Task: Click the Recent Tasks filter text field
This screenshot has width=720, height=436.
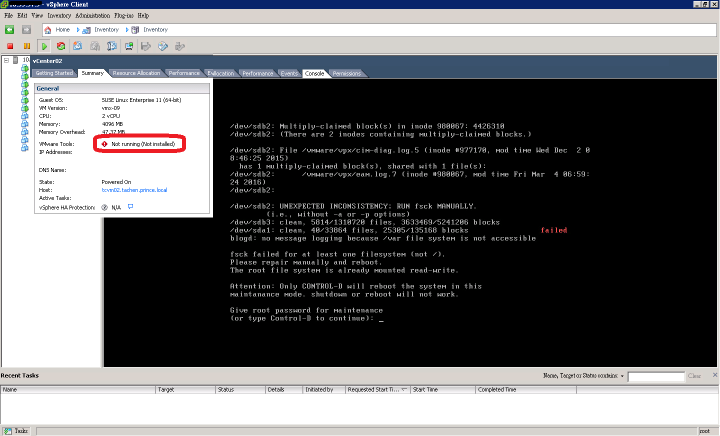Action: [656, 377]
